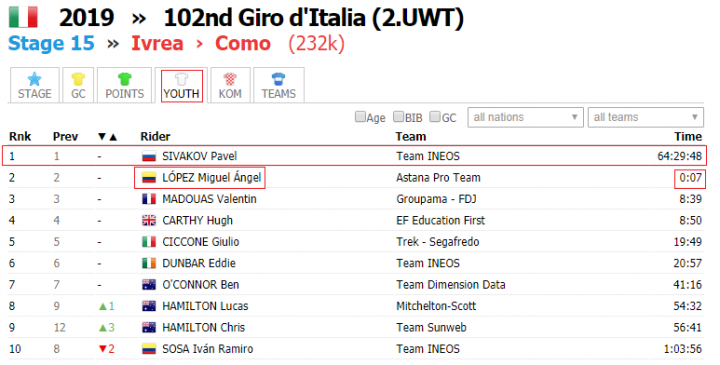This screenshot has height=365, width=720.
Task: Click the Stage 15 title link
Action: tap(51, 44)
